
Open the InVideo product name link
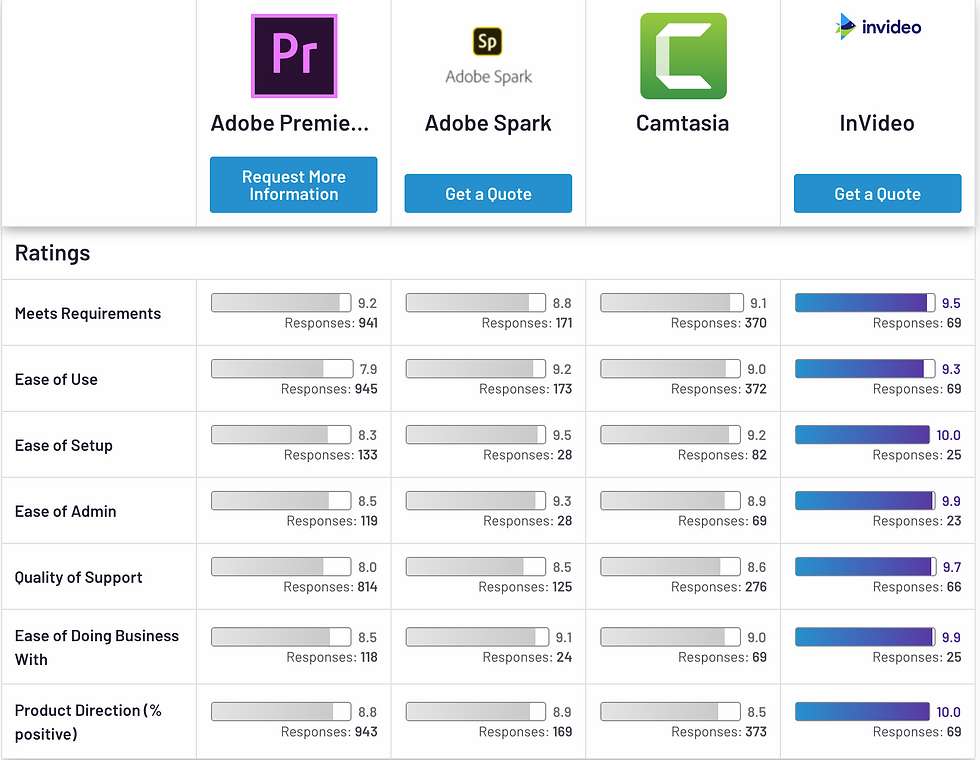(x=877, y=123)
